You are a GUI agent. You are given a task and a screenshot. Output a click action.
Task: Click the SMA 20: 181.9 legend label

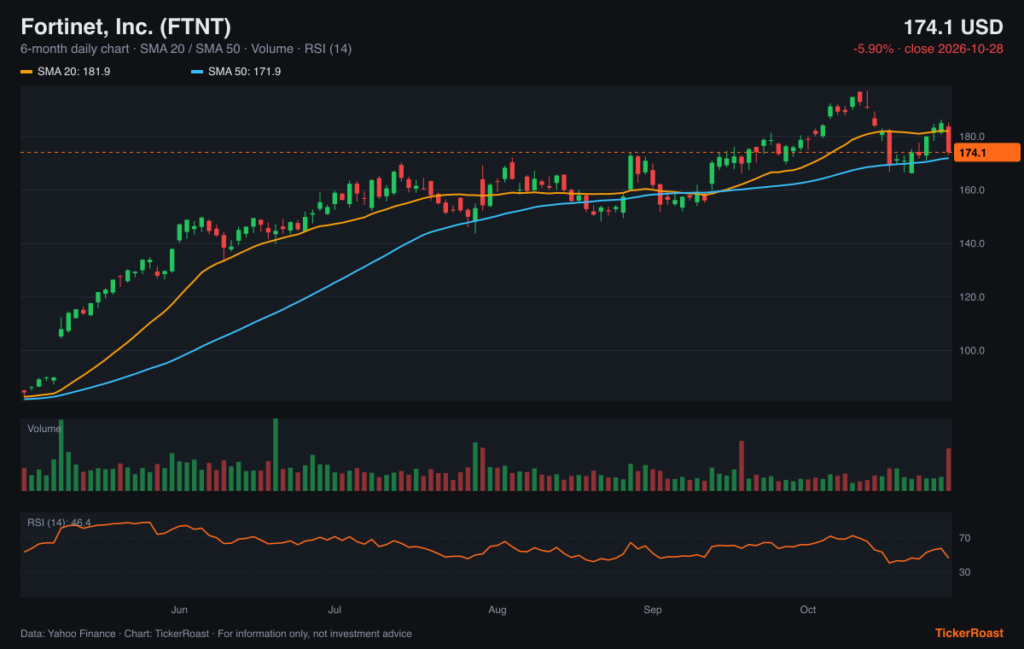point(74,72)
